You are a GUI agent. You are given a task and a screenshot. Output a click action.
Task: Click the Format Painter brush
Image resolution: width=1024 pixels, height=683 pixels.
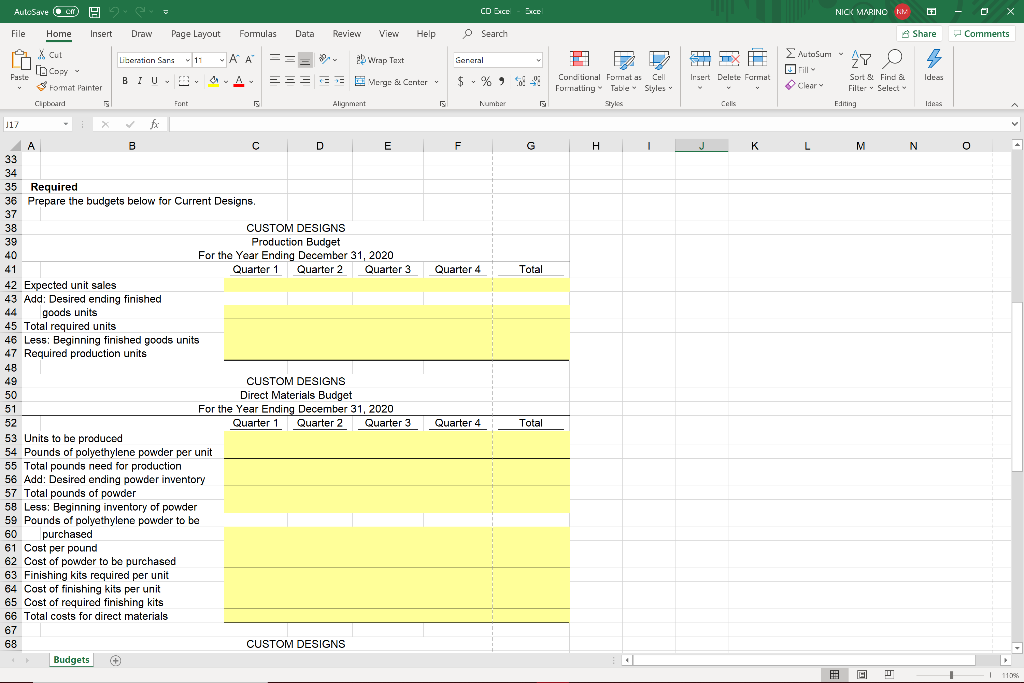point(69,87)
